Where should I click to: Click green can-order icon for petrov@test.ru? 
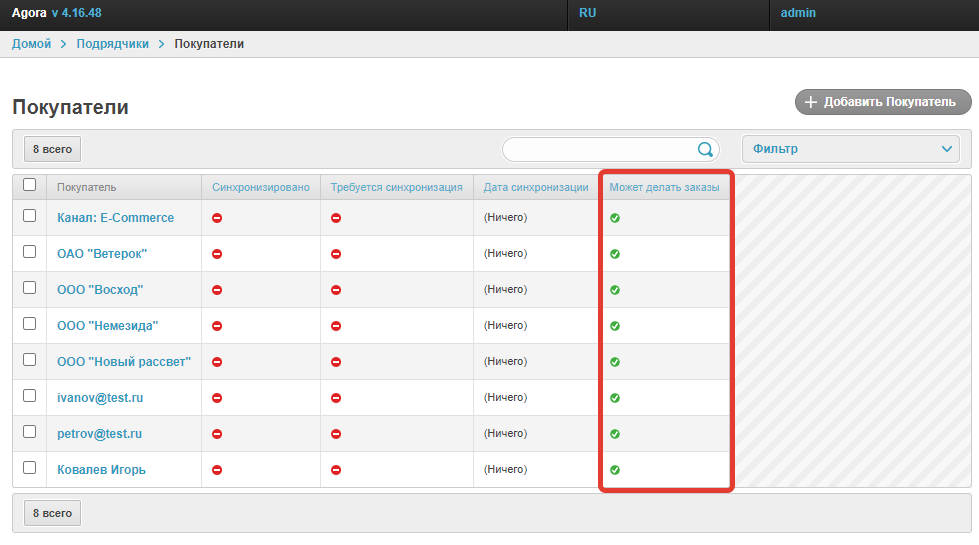point(615,434)
